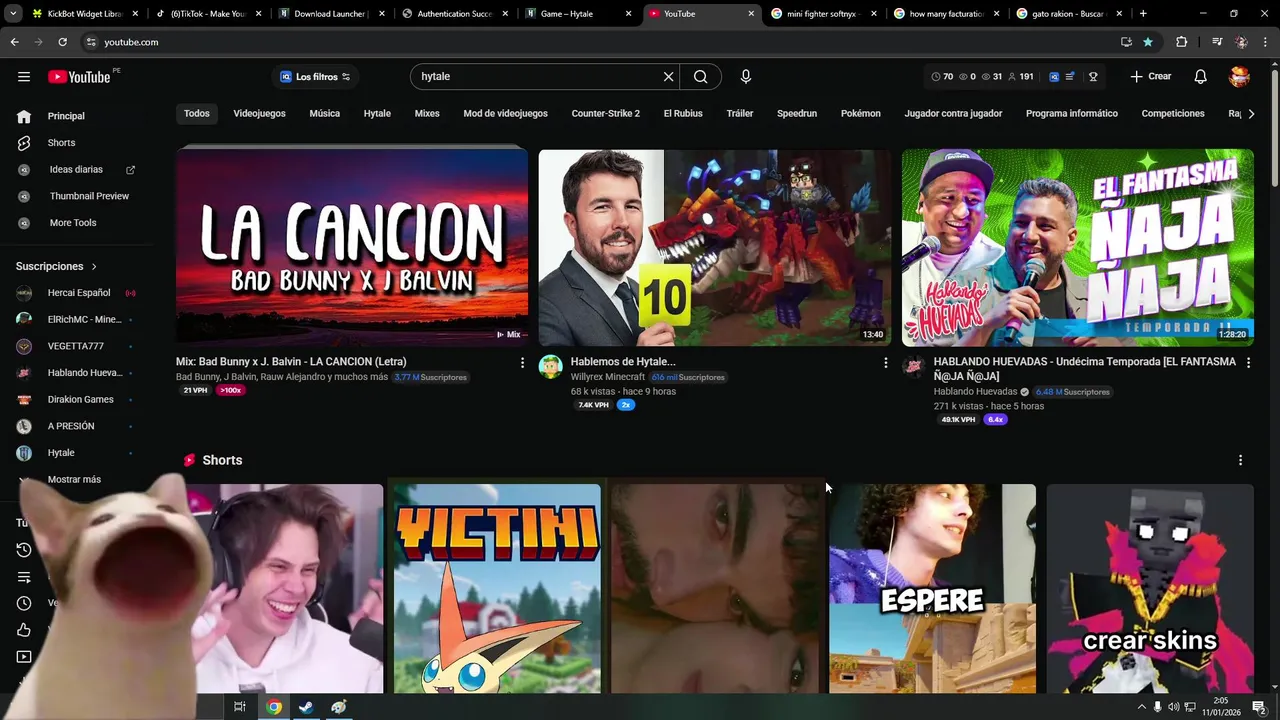Select the Hytale filter chip
This screenshot has height=720, width=1280.
pos(377,114)
